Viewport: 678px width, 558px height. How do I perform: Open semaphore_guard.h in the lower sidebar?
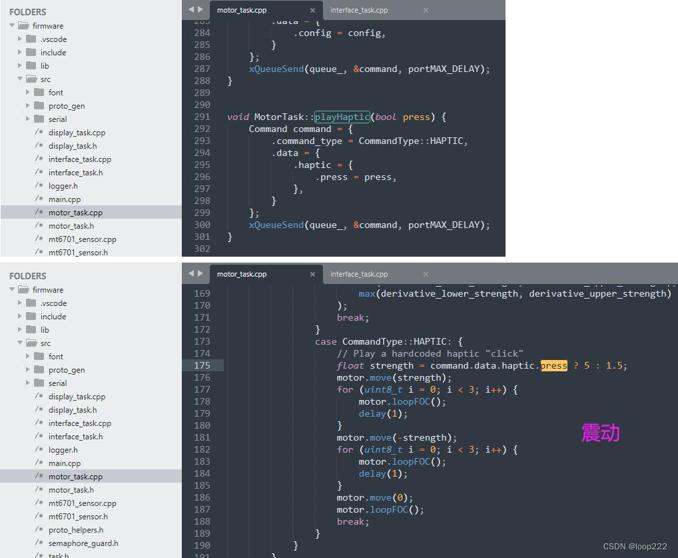tap(83, 543)
